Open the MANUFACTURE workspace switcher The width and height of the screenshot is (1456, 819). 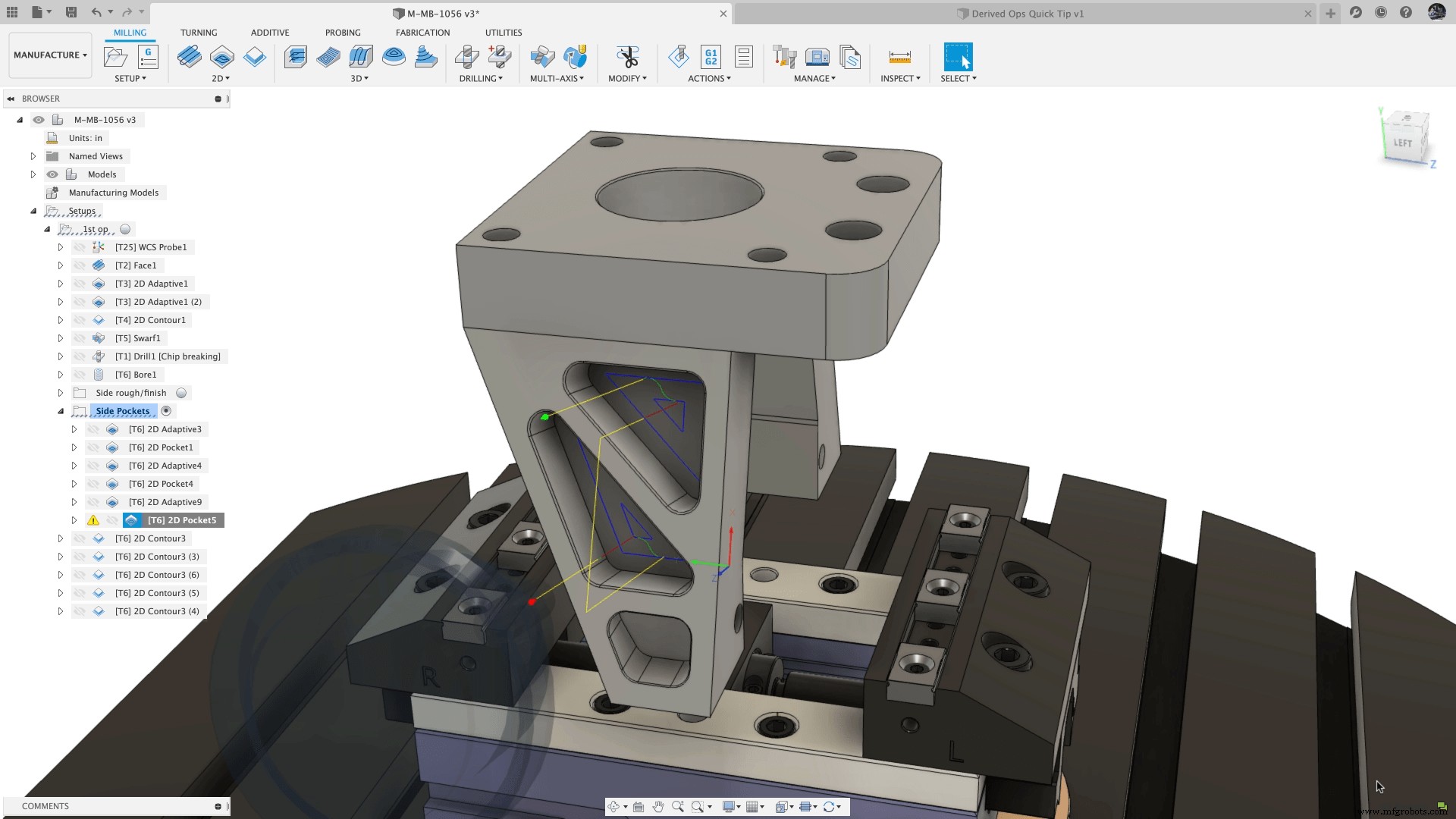point(49,55)
